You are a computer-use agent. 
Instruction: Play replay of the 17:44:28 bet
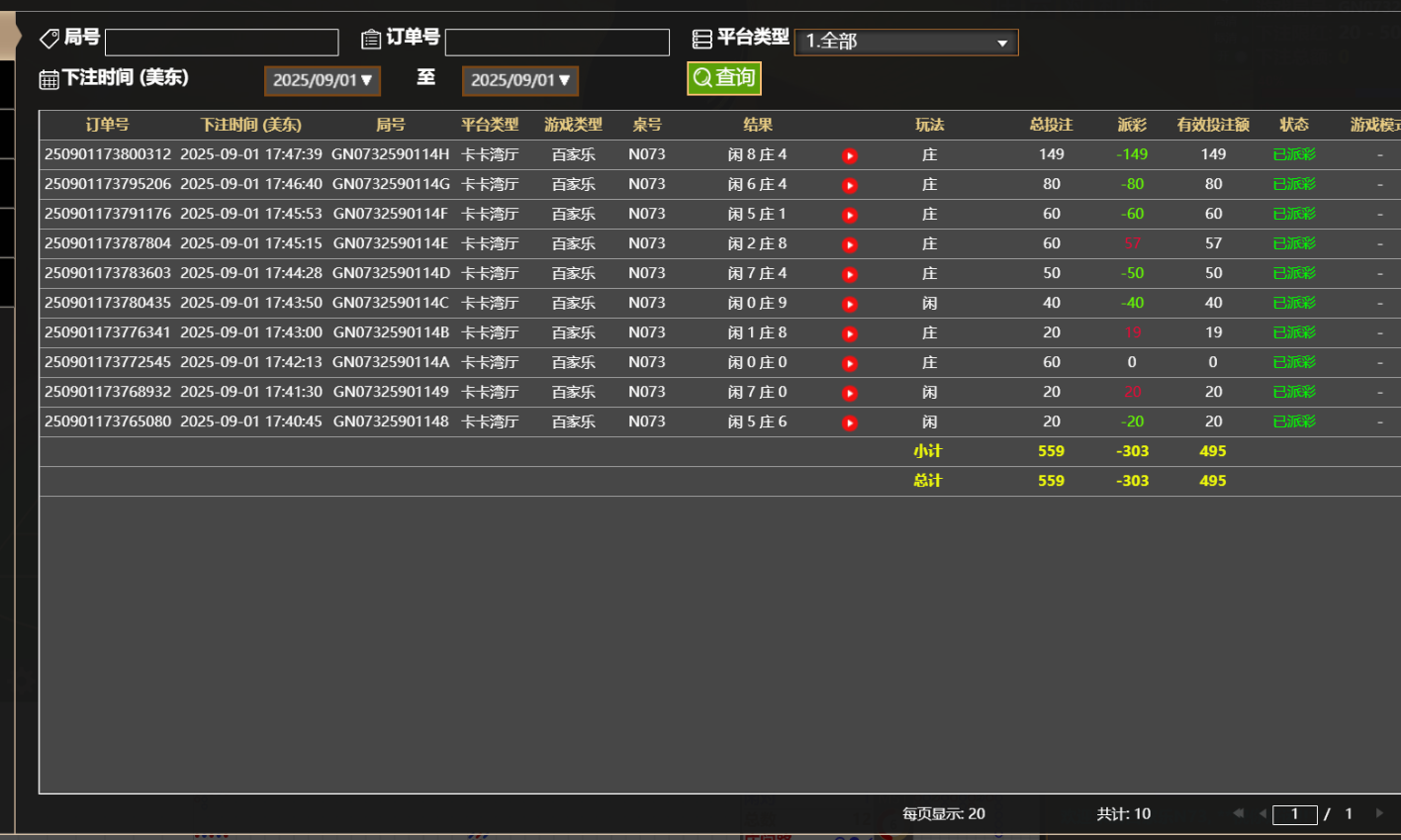[x=849, y=274]
